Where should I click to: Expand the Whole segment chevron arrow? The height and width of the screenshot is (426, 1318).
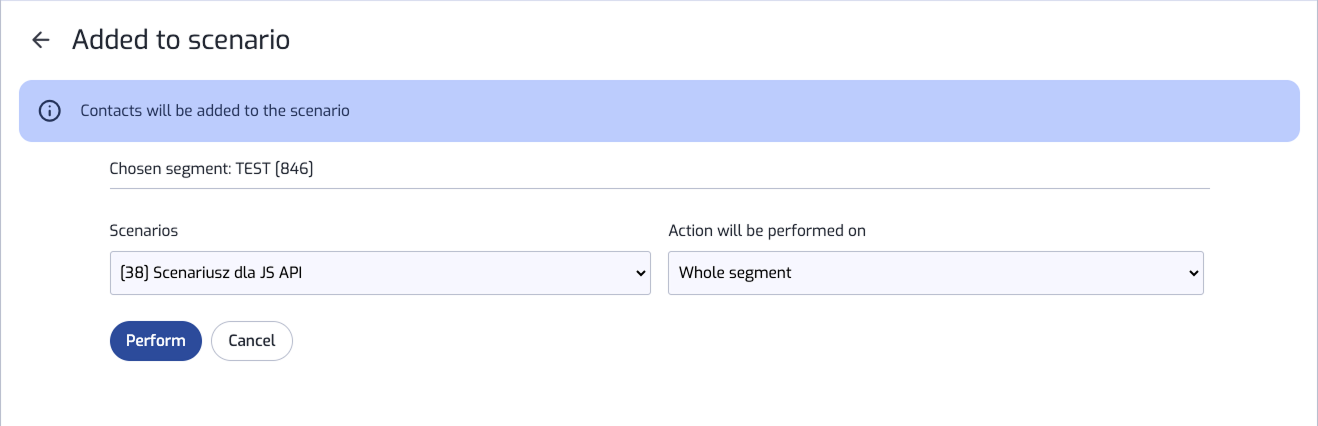(1193, 273)
